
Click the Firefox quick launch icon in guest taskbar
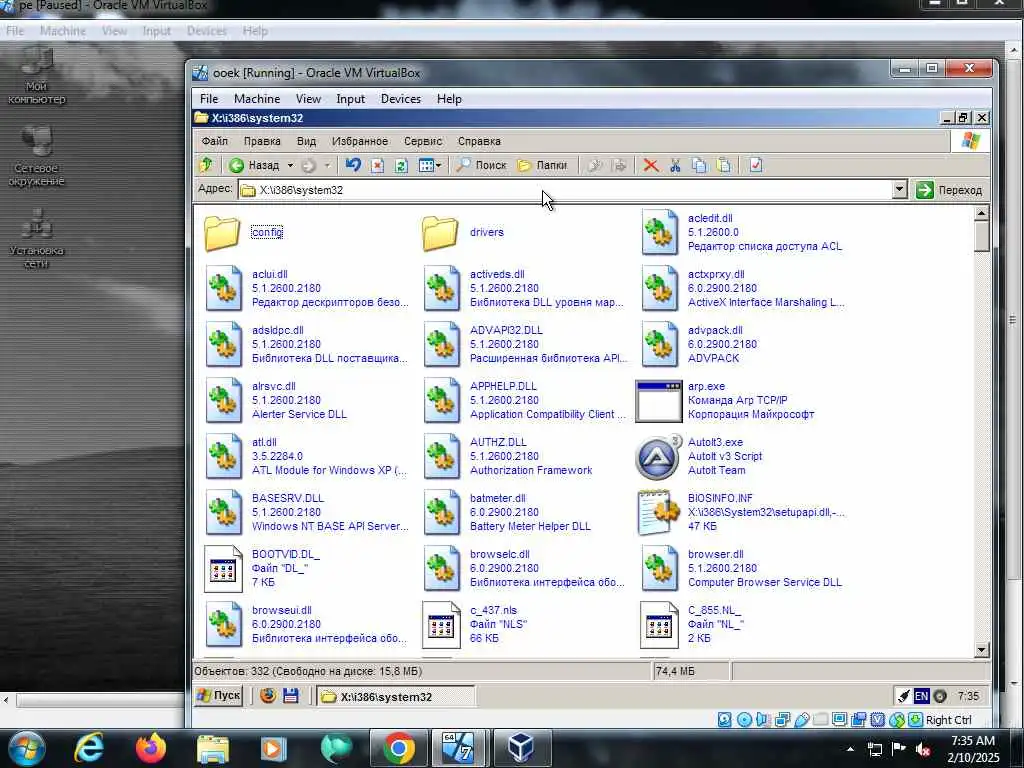pyautogui.click(x=268, y=696)
